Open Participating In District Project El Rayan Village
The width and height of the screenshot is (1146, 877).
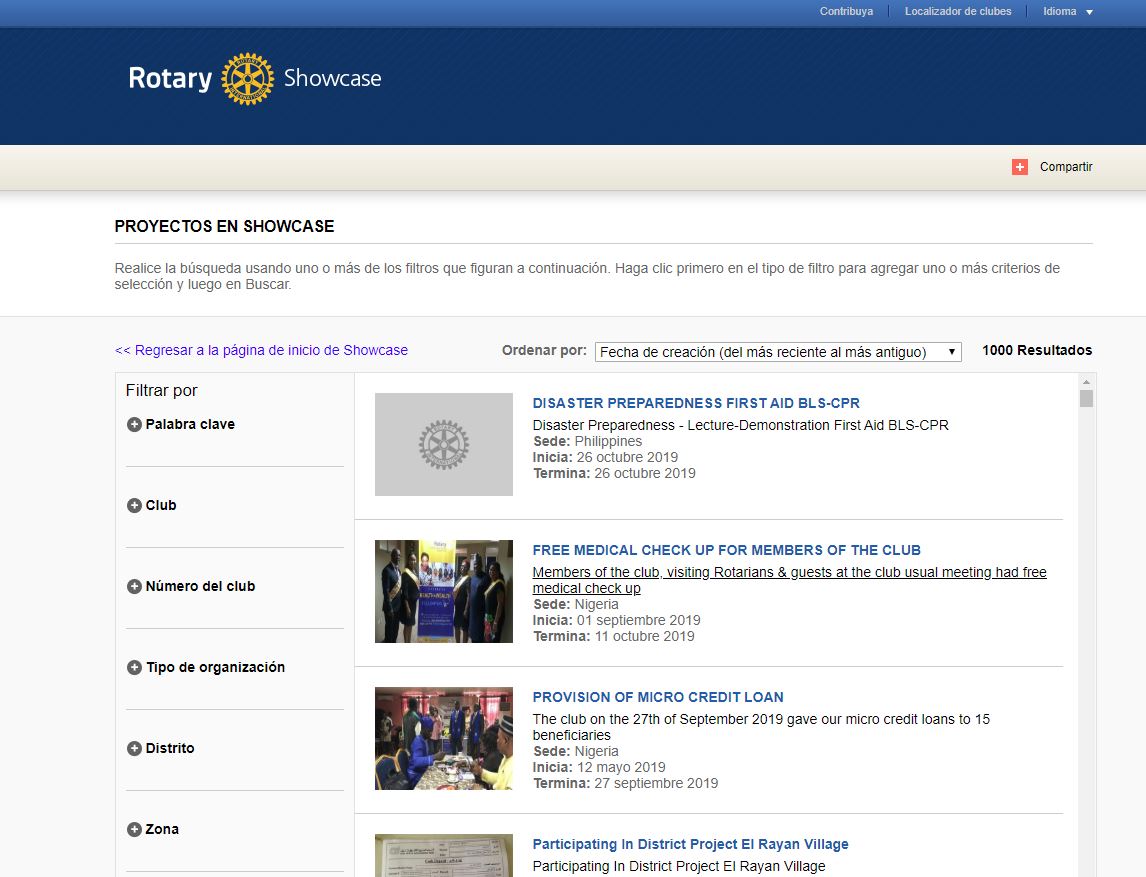690,844
